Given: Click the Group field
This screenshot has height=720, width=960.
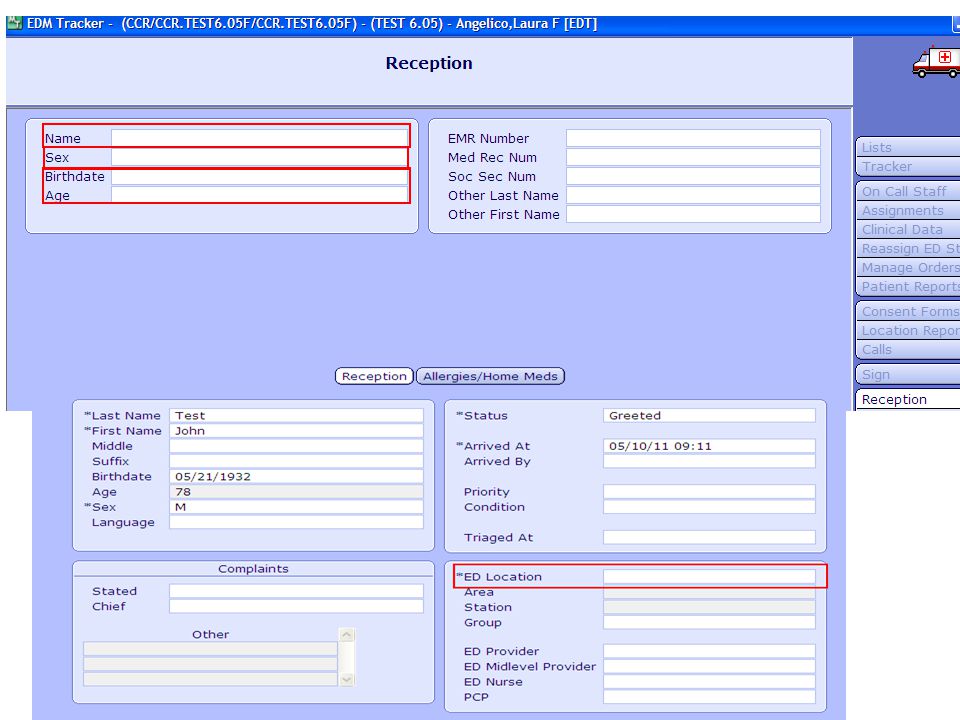Looking at the screenshot, I should (710, 623).
